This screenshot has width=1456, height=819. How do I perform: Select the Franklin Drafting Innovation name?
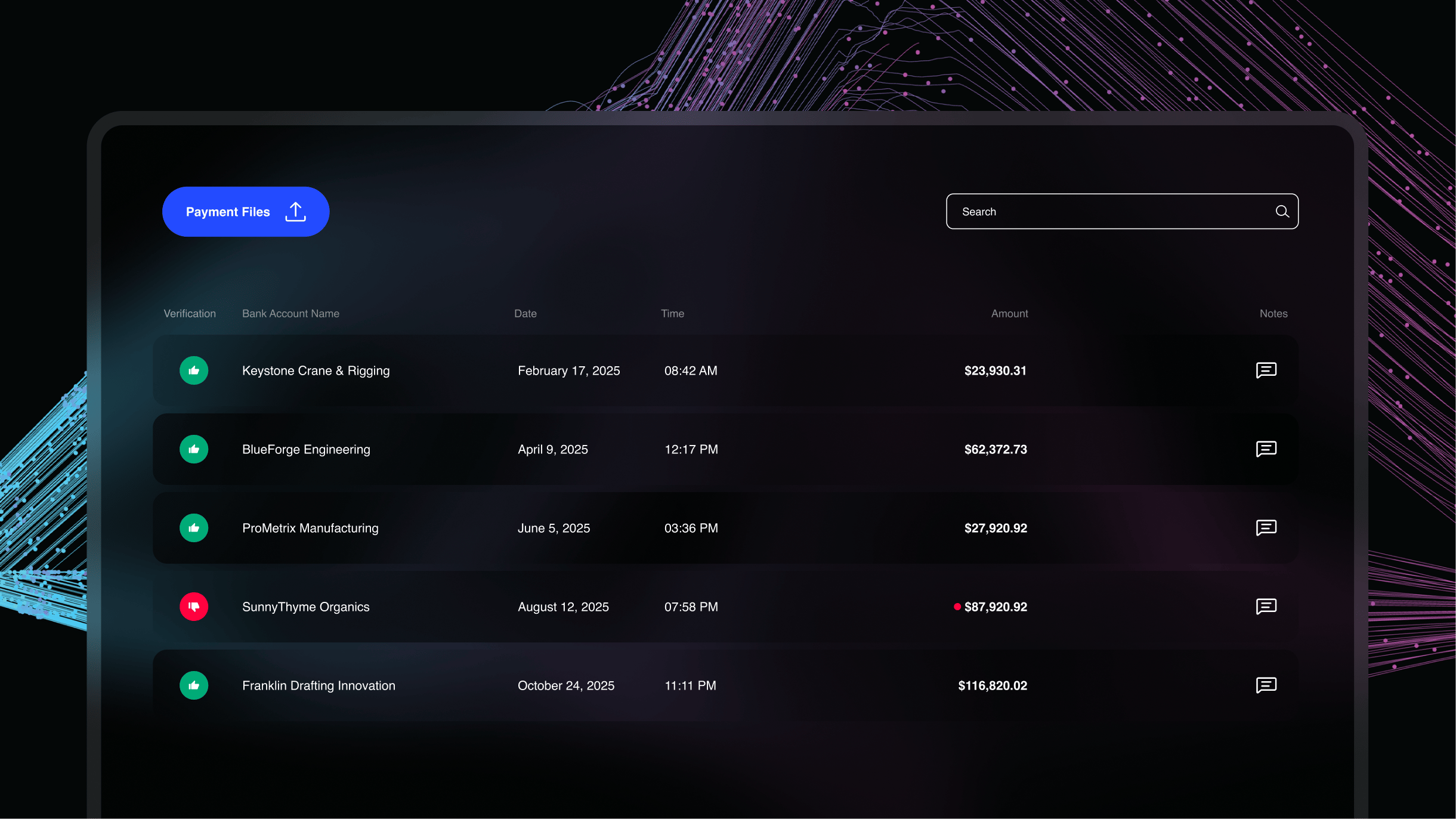coord(319,686)
